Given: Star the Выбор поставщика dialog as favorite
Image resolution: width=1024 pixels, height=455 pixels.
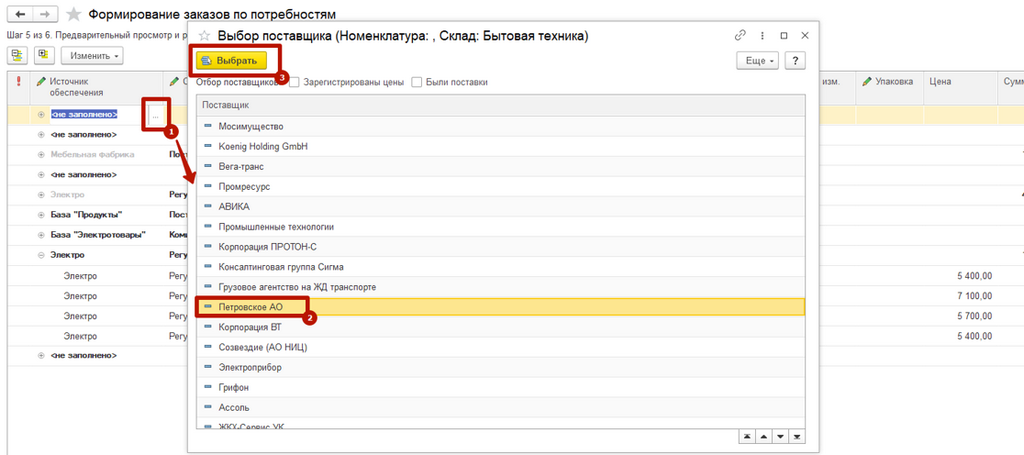Looking at the screenshot, I should (205, 36).
